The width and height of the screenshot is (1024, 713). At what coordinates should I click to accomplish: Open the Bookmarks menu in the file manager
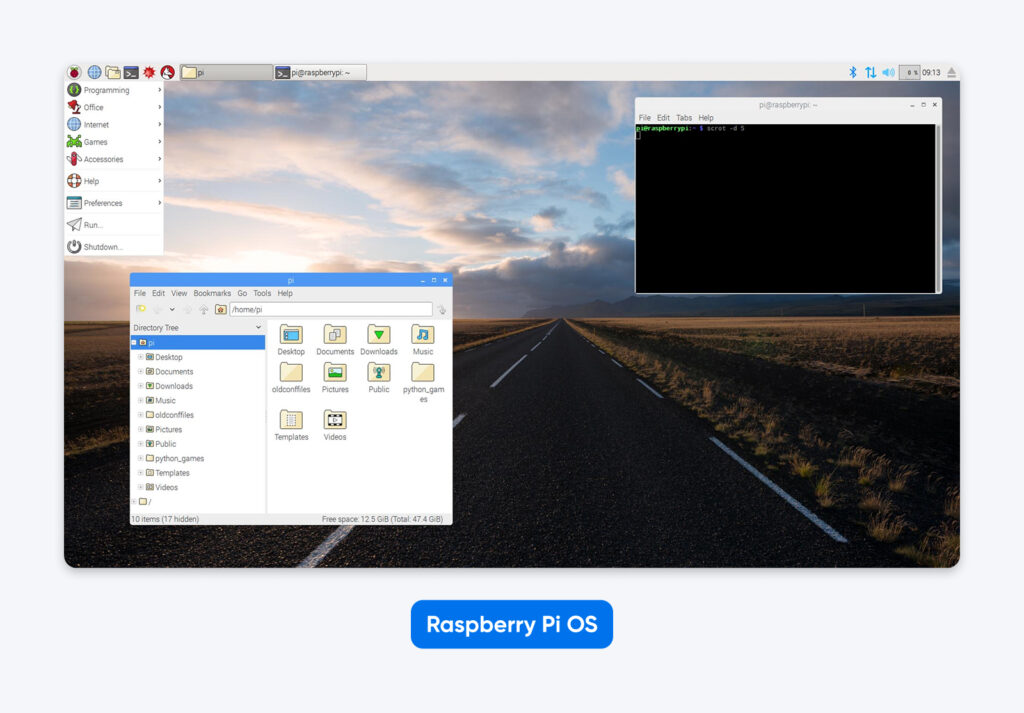pos(212,293)
